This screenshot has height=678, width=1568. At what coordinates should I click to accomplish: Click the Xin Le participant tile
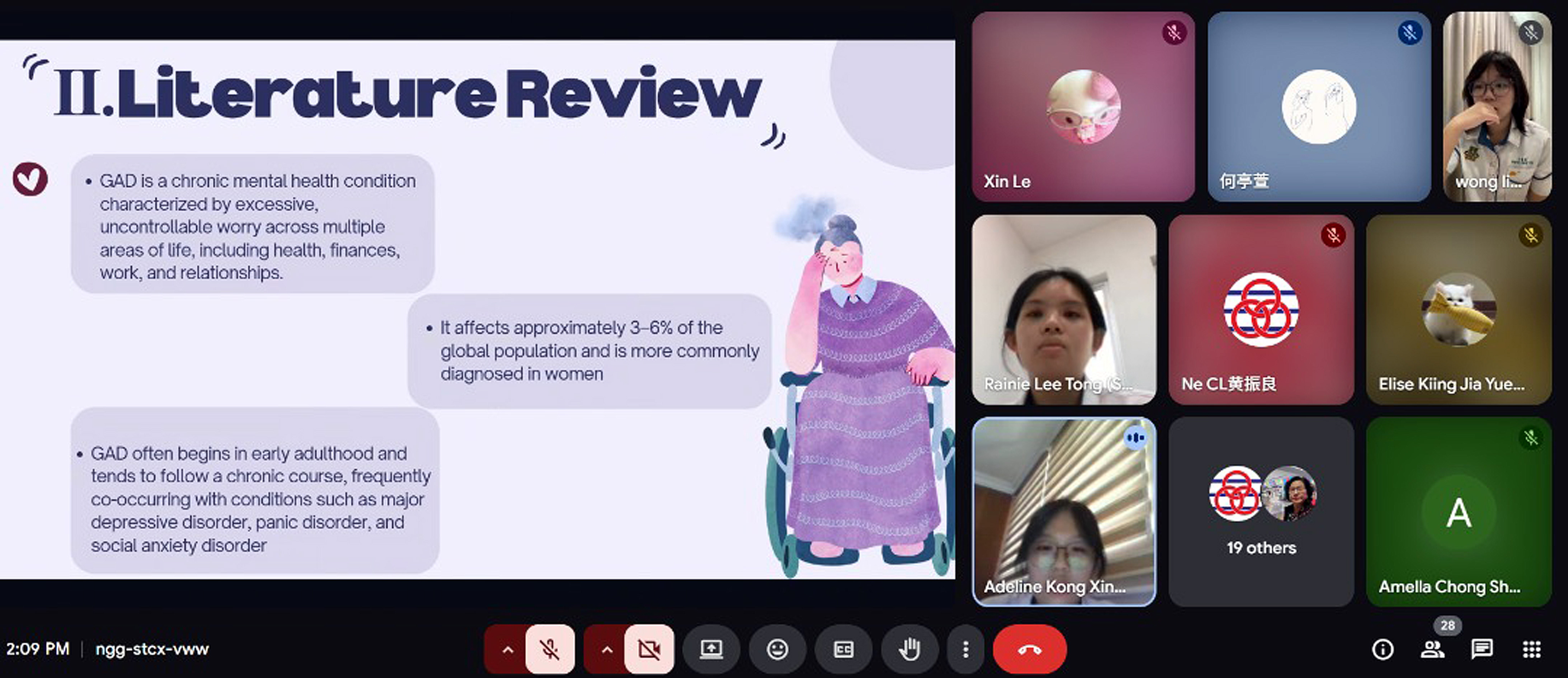coord(1083,107)
